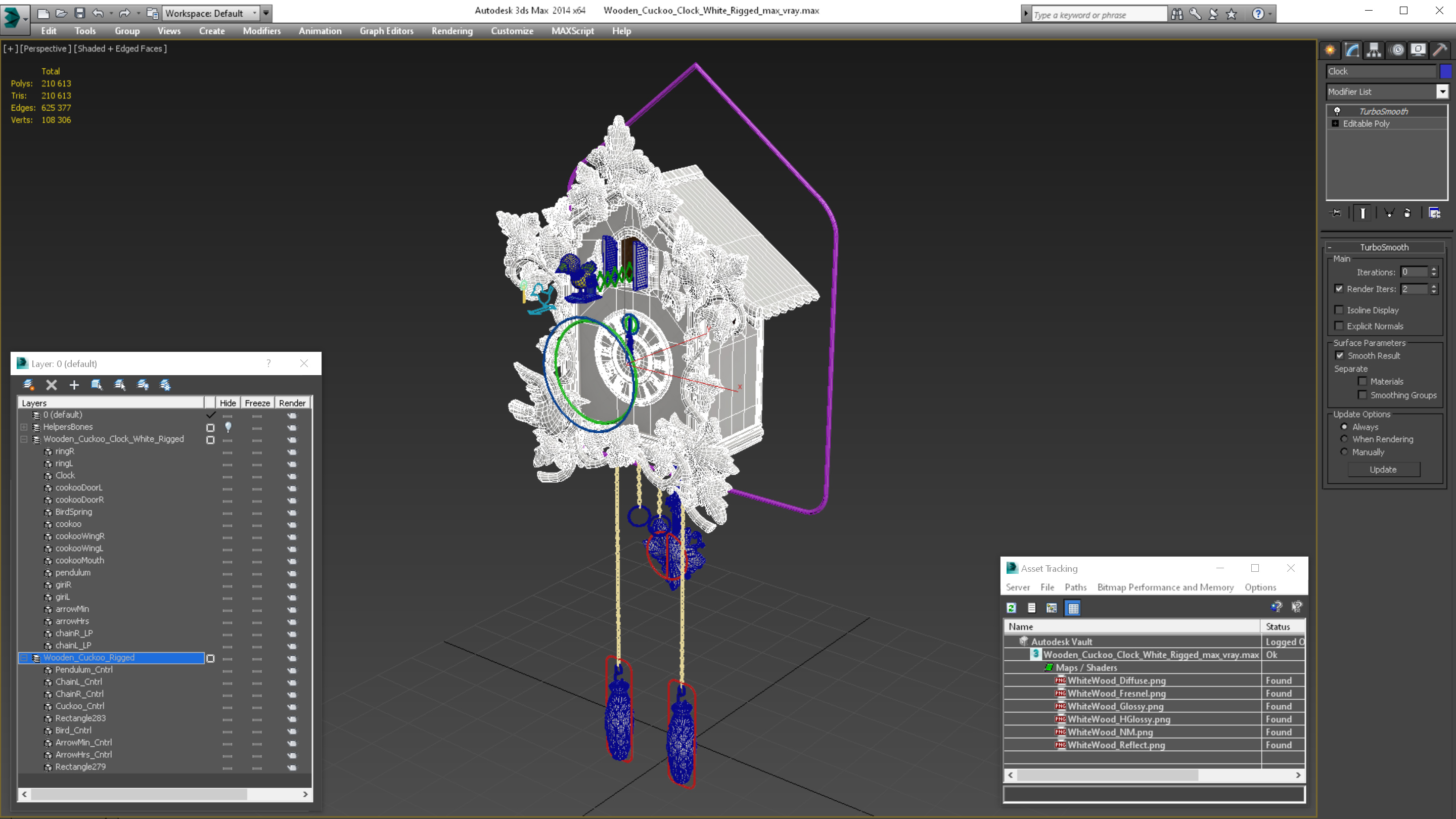Open the Rendering menu
1456x819 pixels.
coord(451,31)
